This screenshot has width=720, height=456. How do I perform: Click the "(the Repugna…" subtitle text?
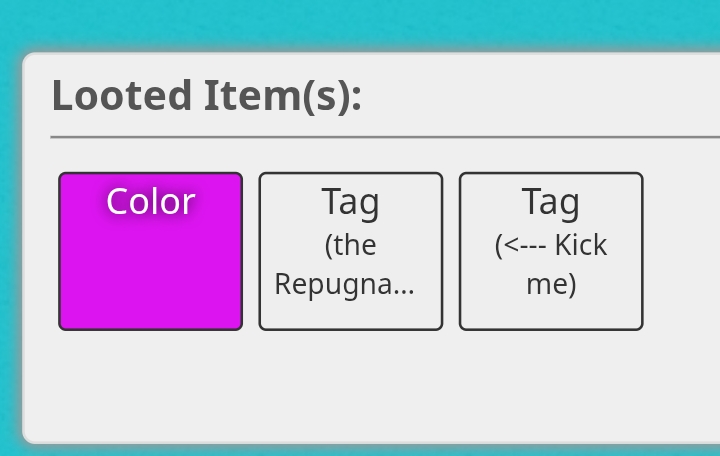pyautogui.click(x=345, y=265)
